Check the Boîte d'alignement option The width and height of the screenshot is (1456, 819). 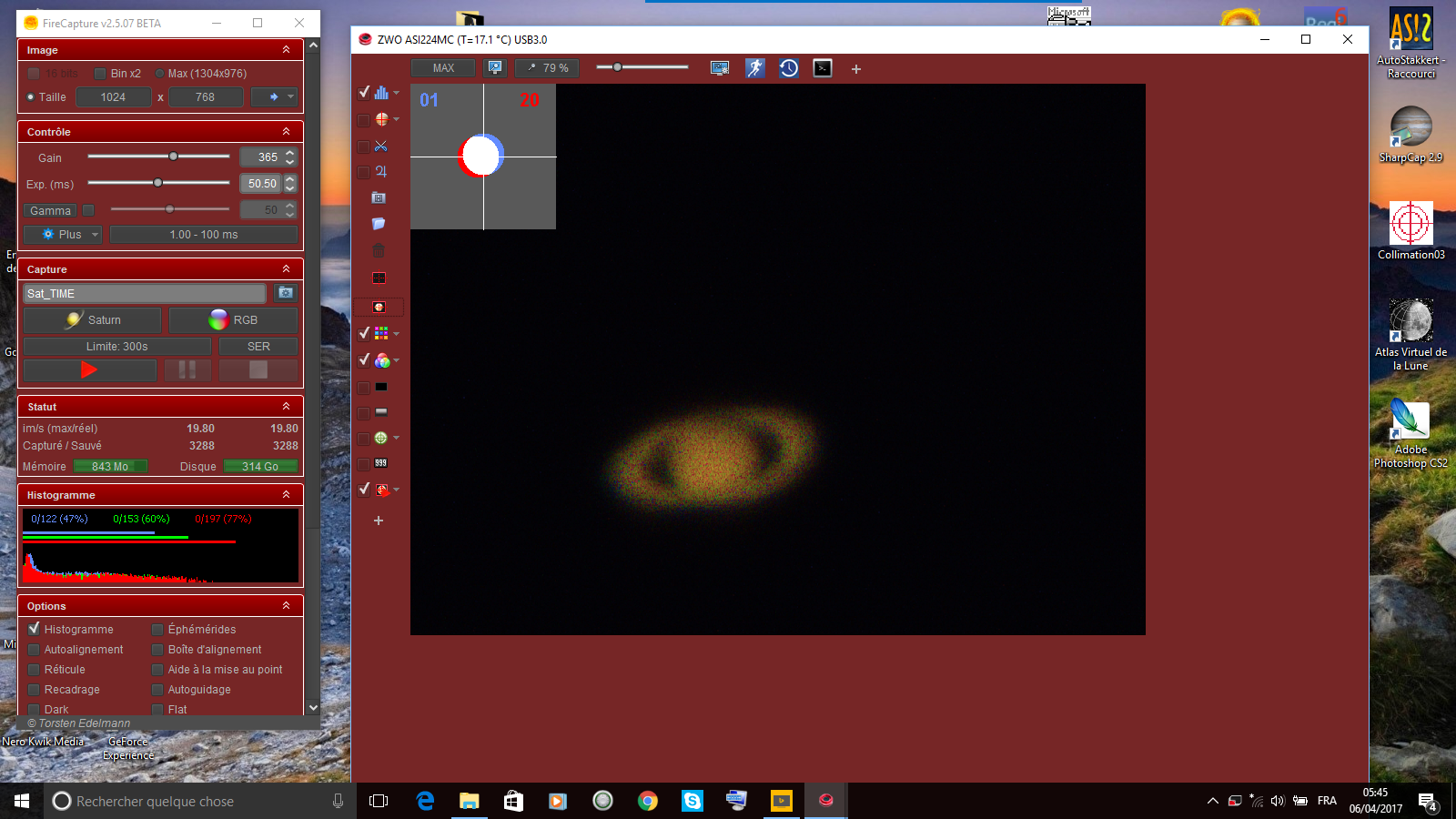(157, 650)
